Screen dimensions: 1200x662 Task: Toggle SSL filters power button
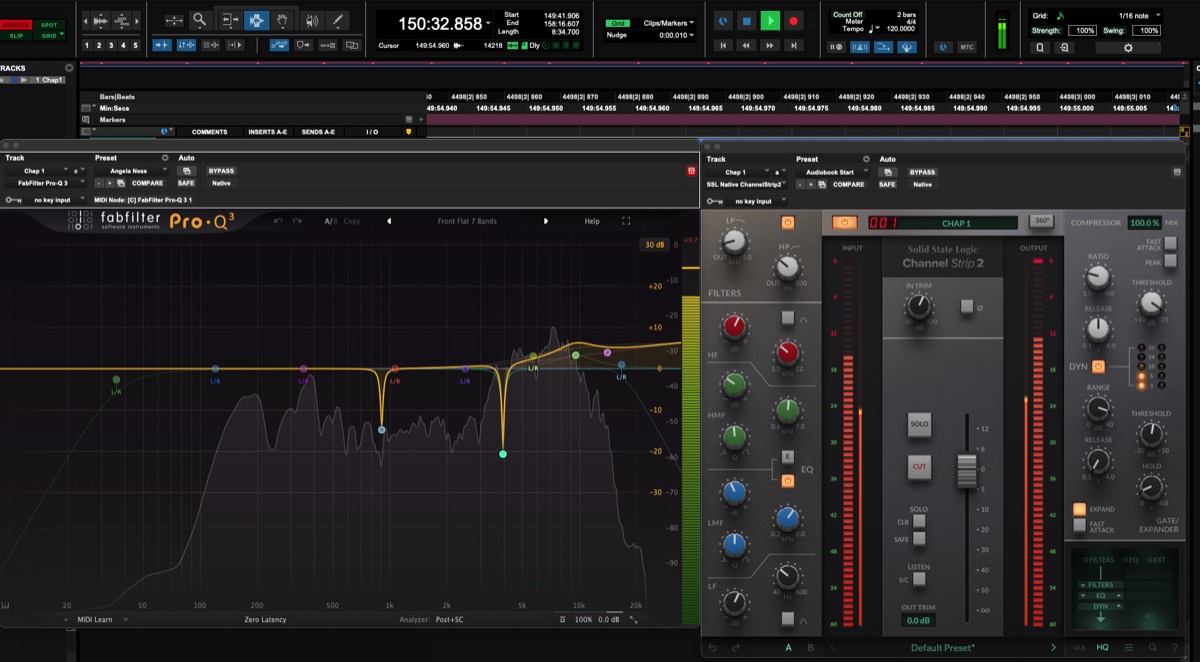tap(787, 221)
